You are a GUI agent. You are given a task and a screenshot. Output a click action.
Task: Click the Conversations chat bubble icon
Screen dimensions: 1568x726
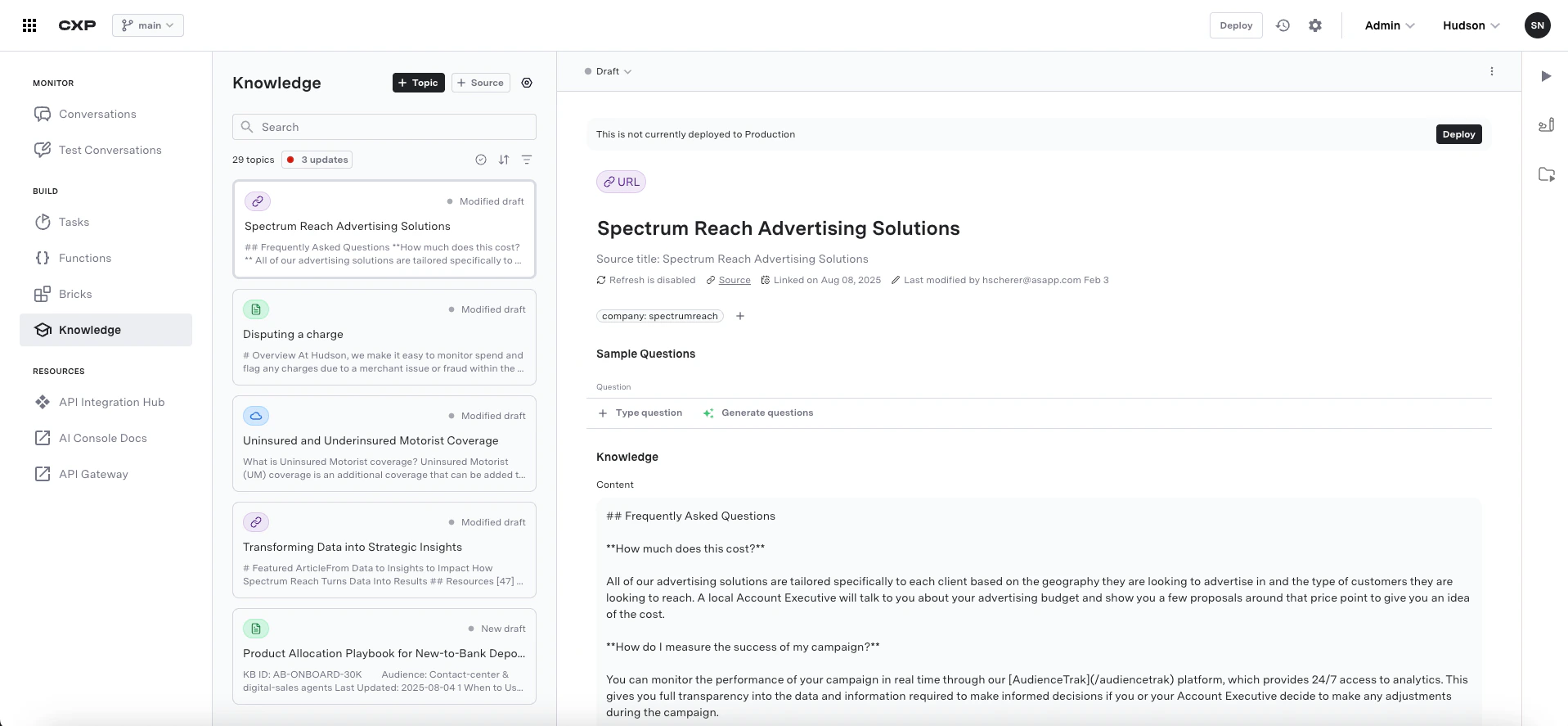tap(43, 114)
